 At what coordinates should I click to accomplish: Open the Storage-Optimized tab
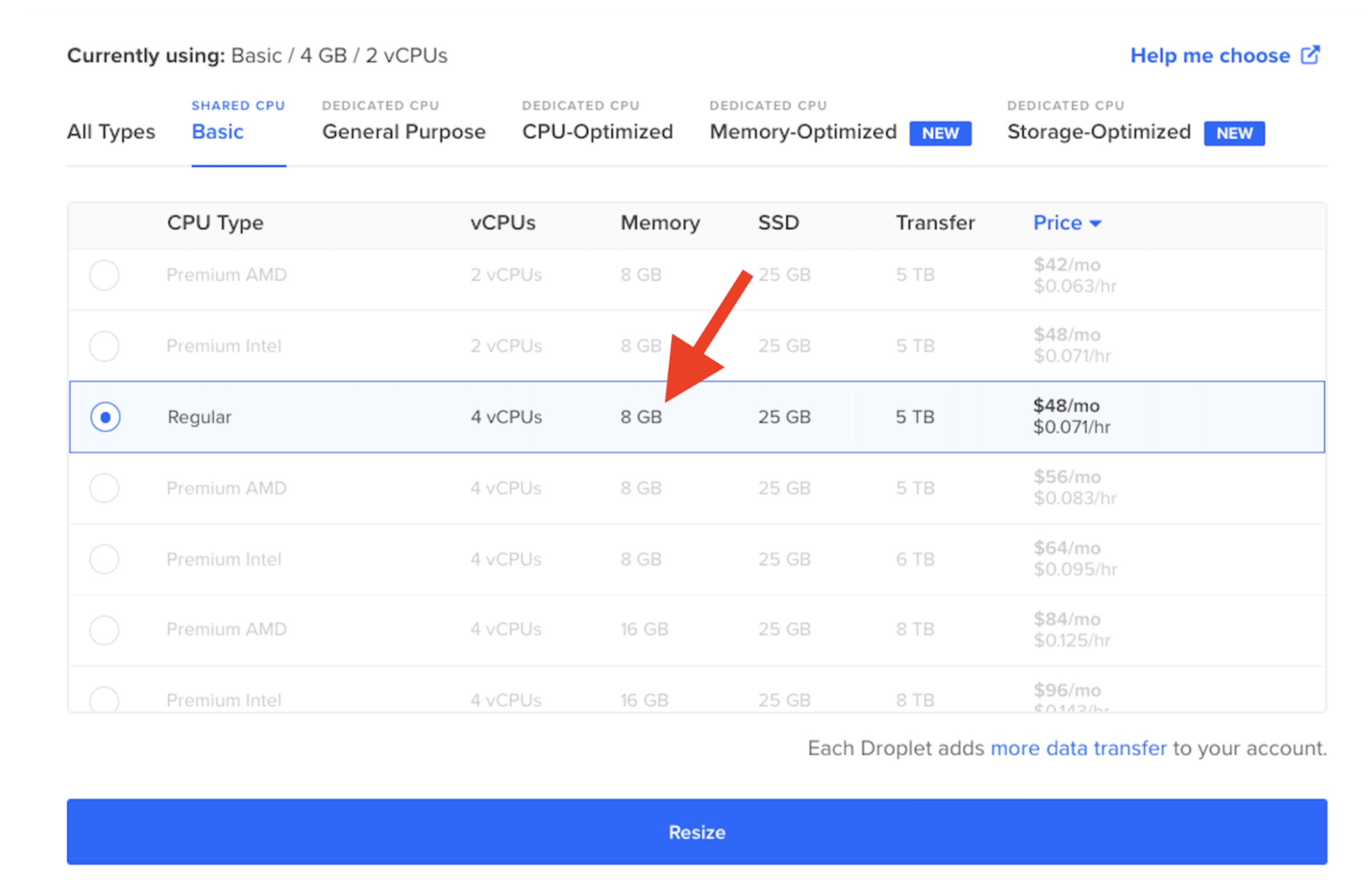click(1098, 131)
